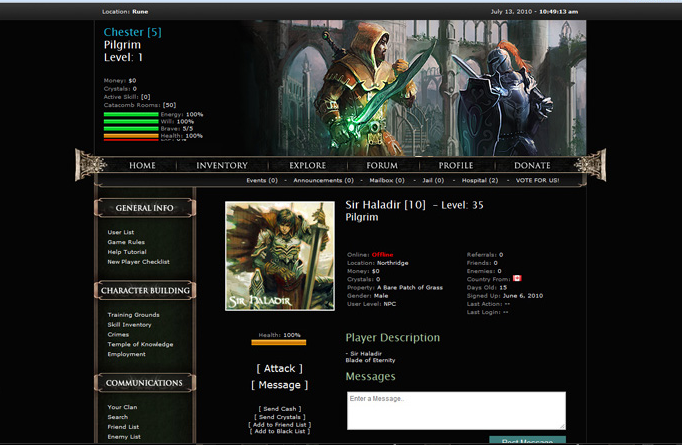Check Events (0) notifications

click(x=262, y=180)
